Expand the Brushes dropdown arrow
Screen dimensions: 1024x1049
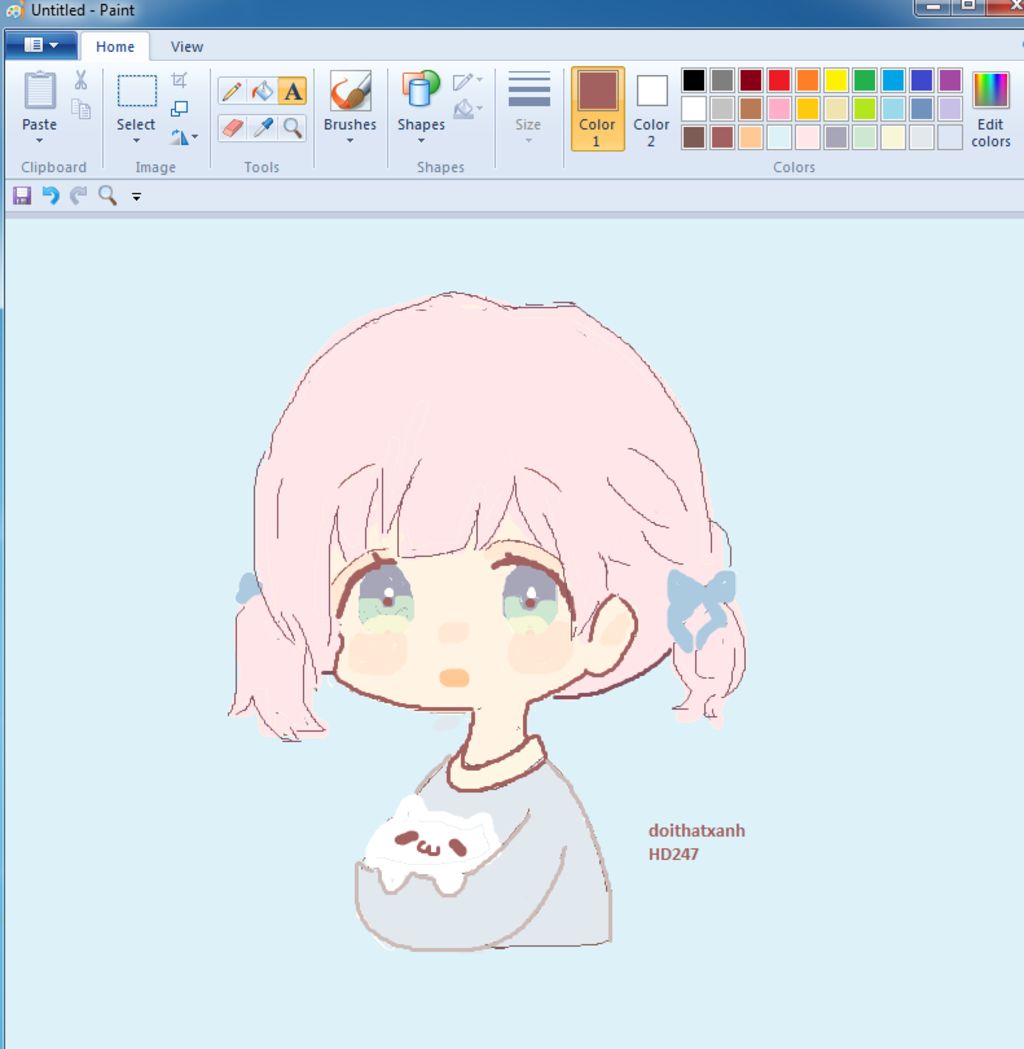click(350, 140)
